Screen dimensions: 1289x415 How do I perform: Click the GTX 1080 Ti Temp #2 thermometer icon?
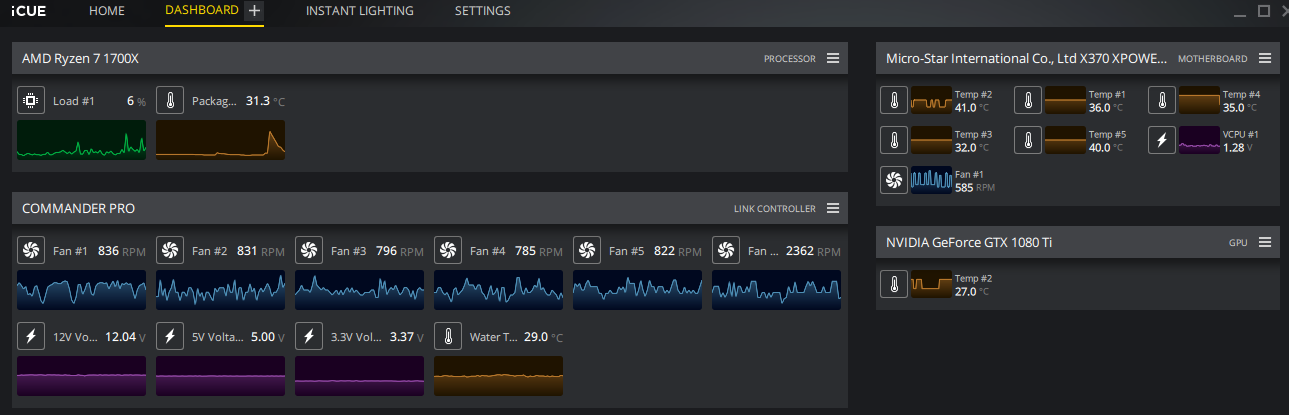point(893,284)
